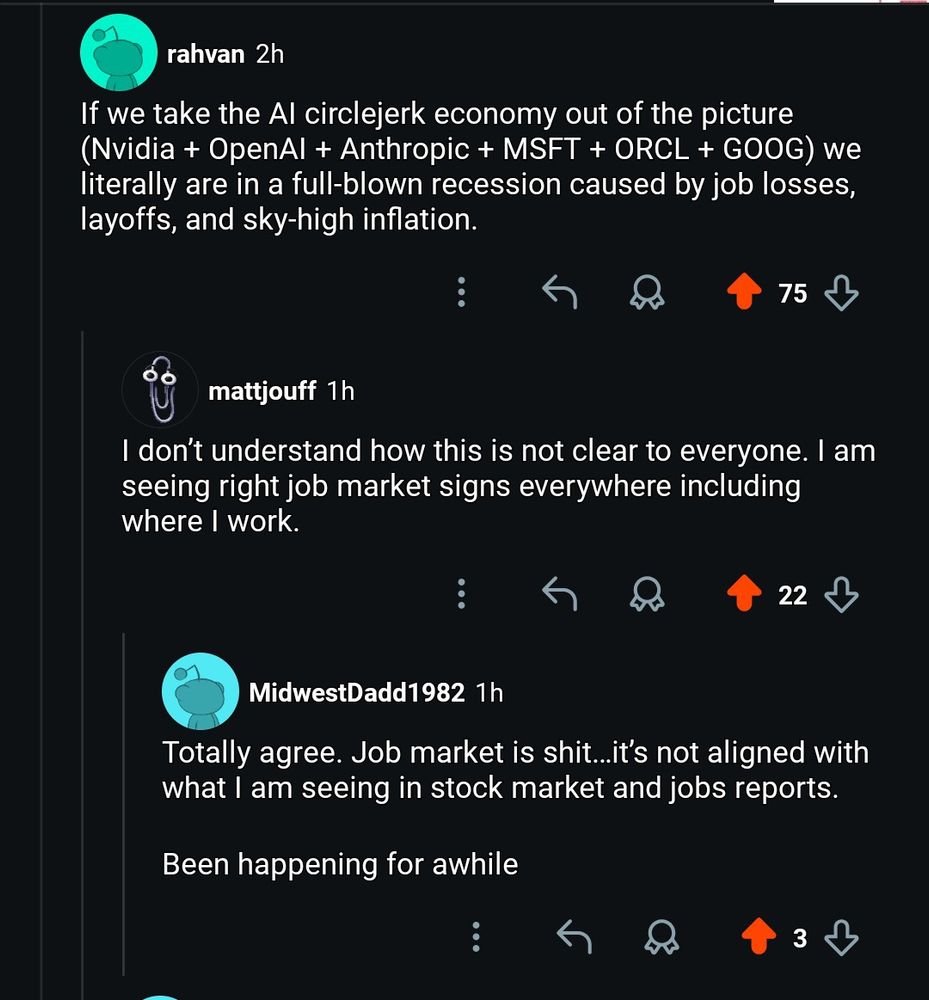The height and width of the screenshot is (1000, 929).
Task: Open the overflow menu on mattjouff's comment
Action: click(x=461, y=593)
